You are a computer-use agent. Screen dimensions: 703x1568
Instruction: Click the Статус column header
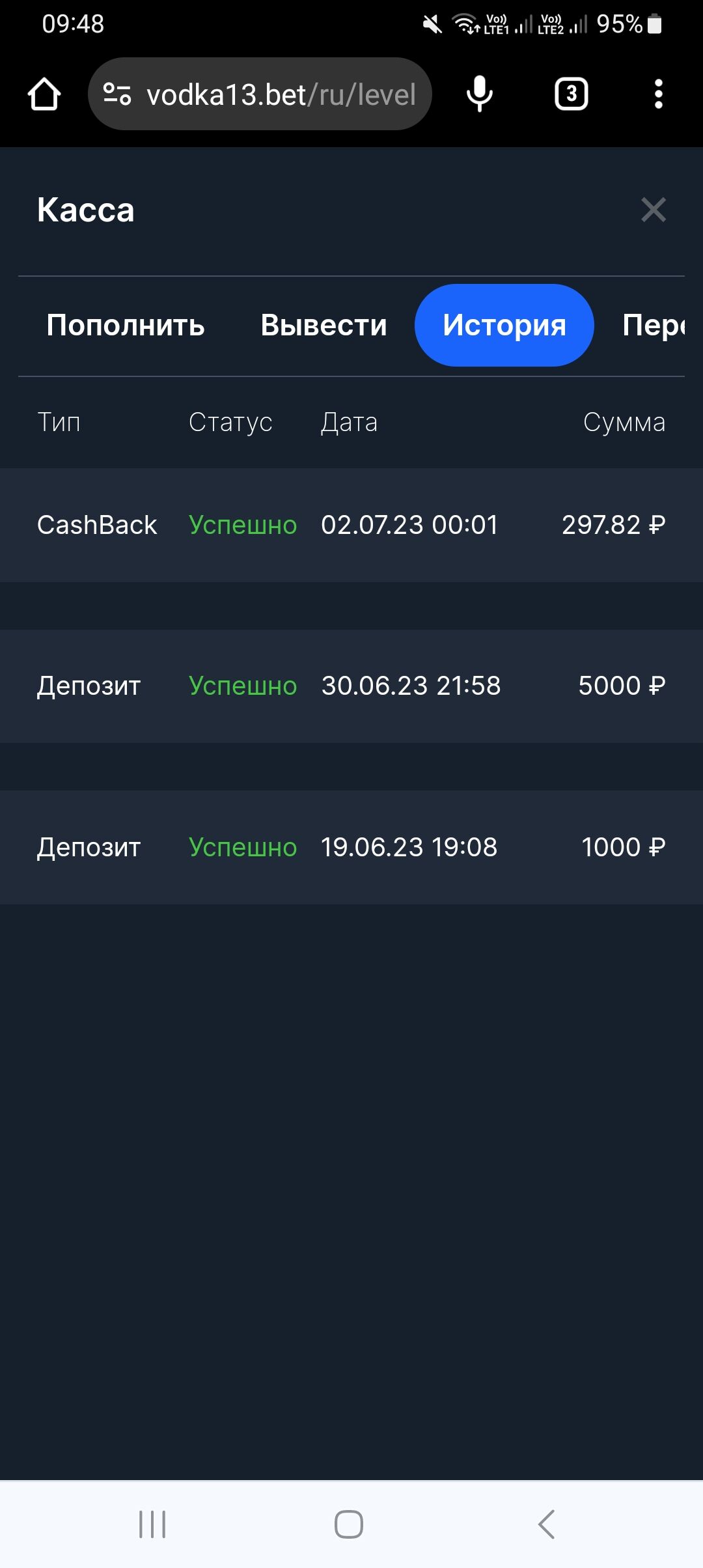tap(230, 423)
